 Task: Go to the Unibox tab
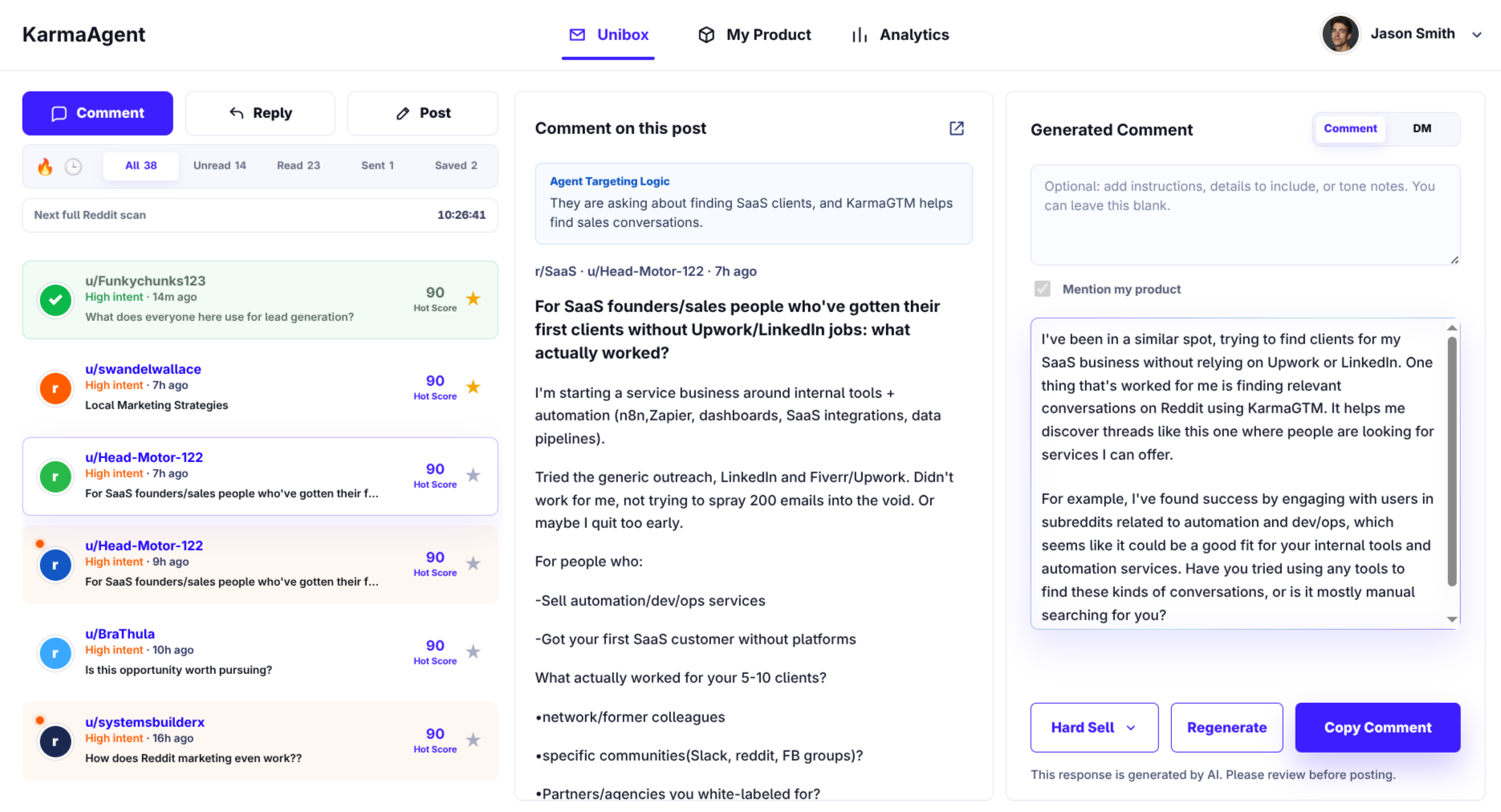[608, 35]
